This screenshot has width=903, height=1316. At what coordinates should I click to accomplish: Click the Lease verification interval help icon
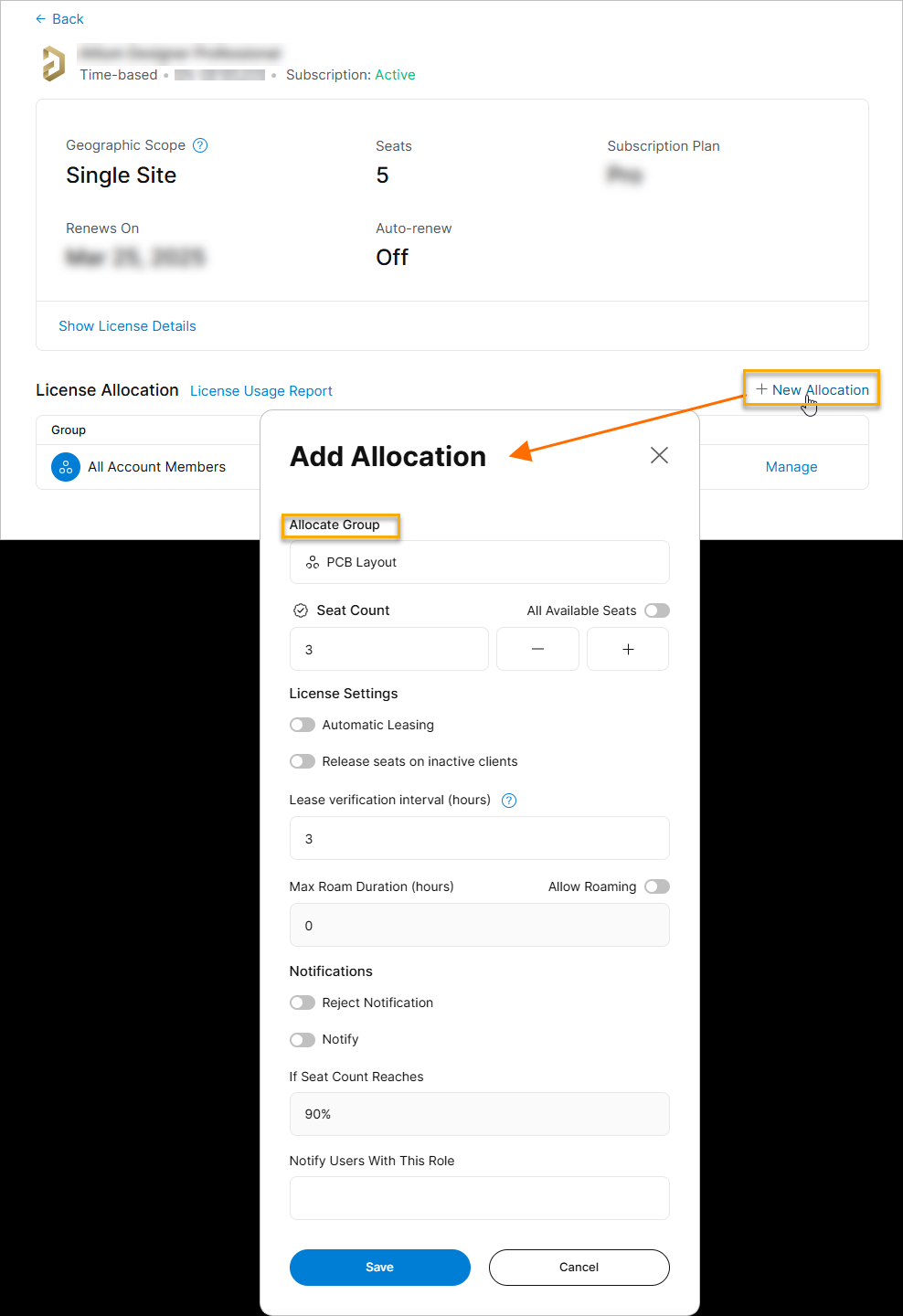(x=510, y=801)
